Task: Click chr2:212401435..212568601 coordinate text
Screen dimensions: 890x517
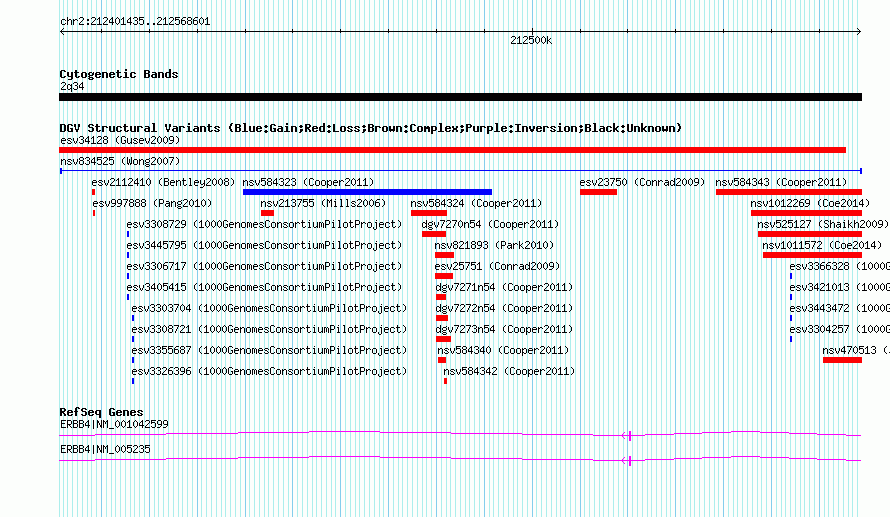Action: coord(135,22)
